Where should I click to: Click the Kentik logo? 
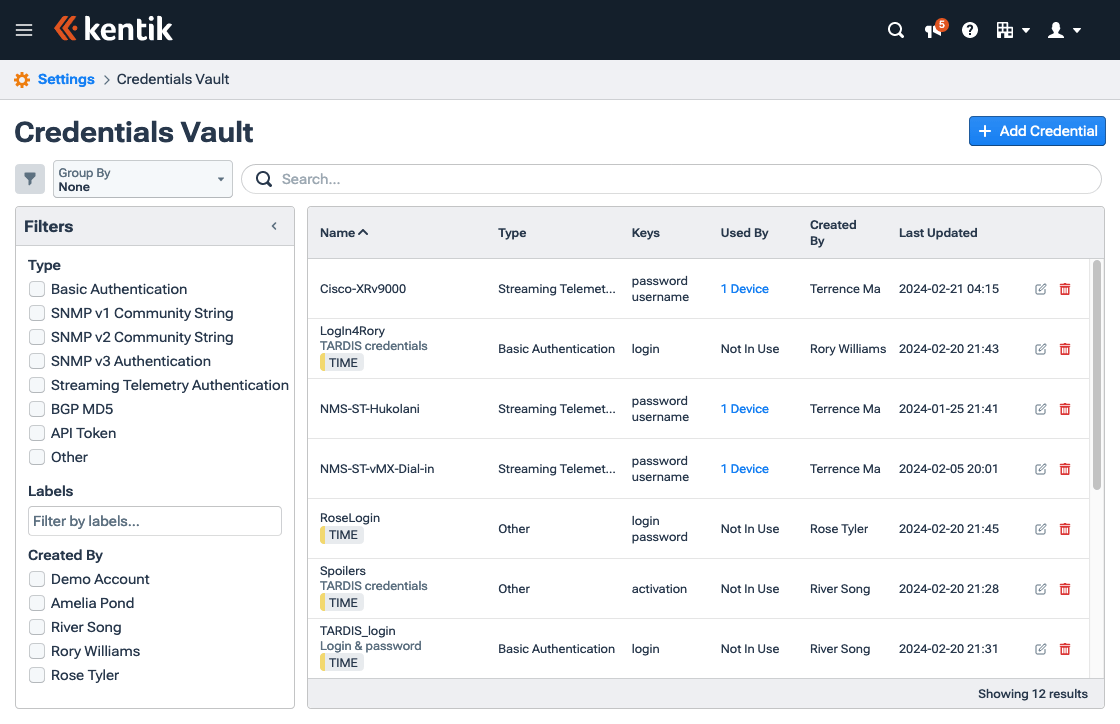113,29
